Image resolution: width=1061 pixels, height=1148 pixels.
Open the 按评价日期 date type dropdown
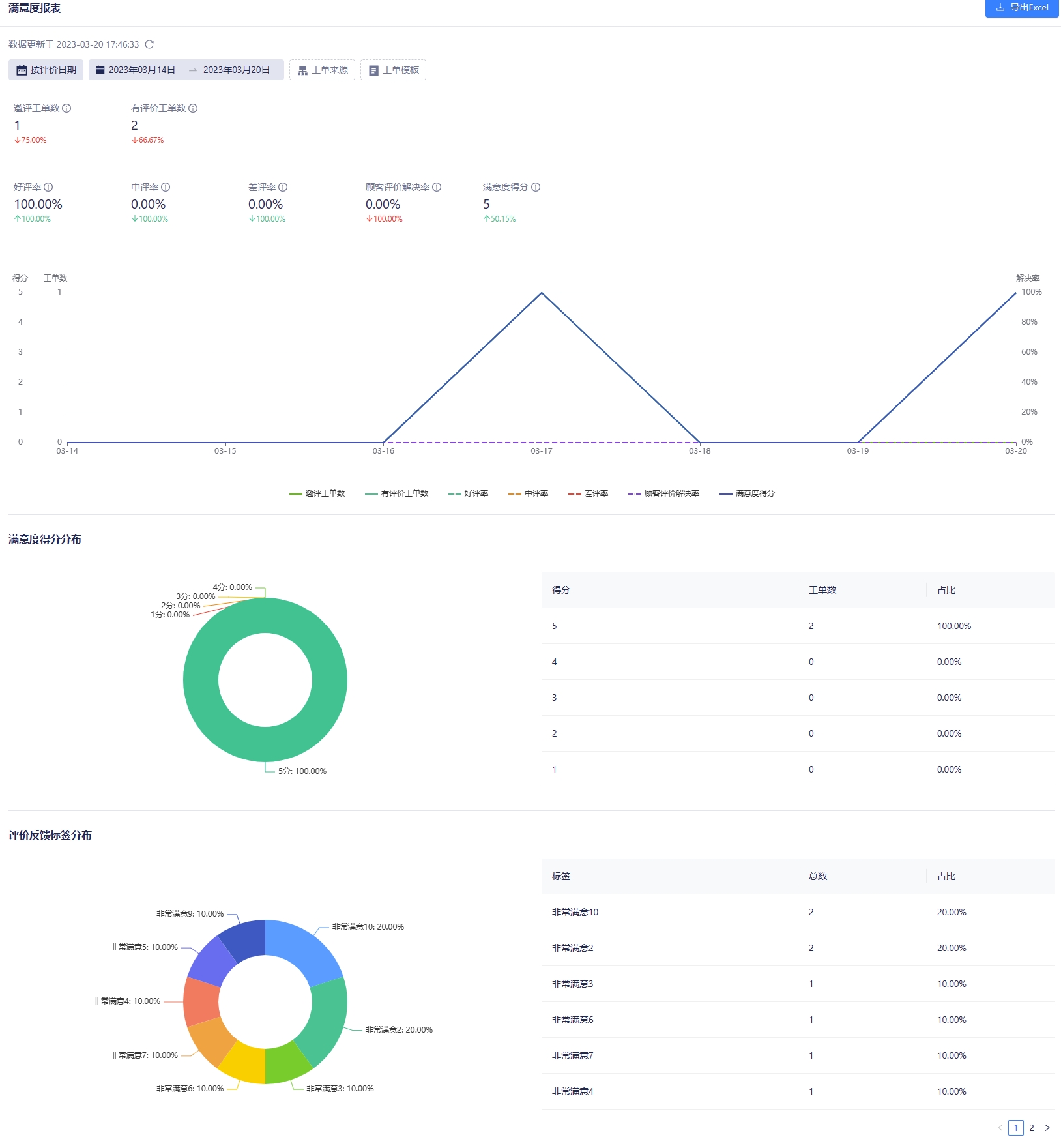46,70
